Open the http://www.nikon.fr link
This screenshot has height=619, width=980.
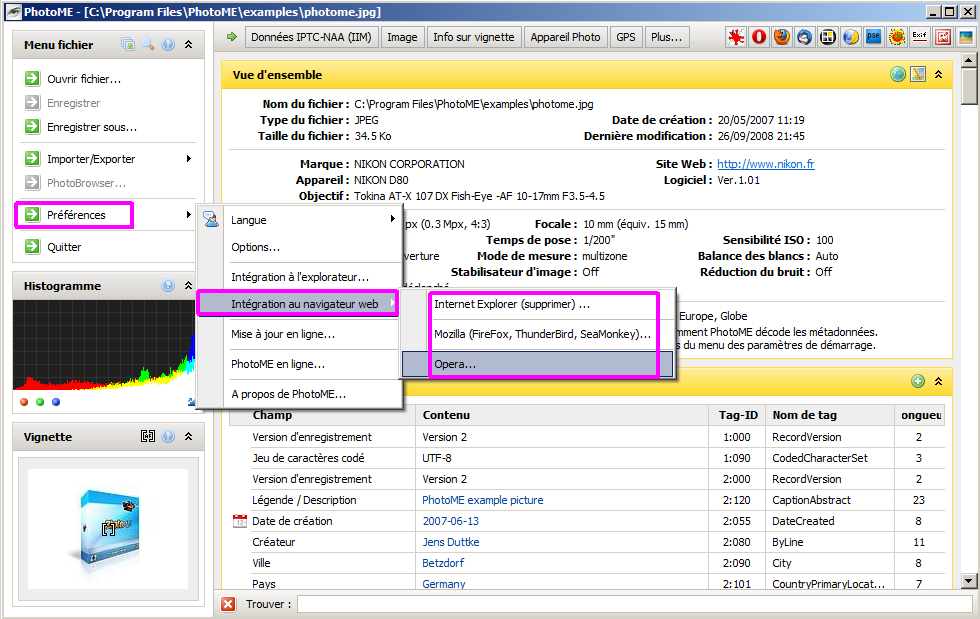[x=766, y=164]
